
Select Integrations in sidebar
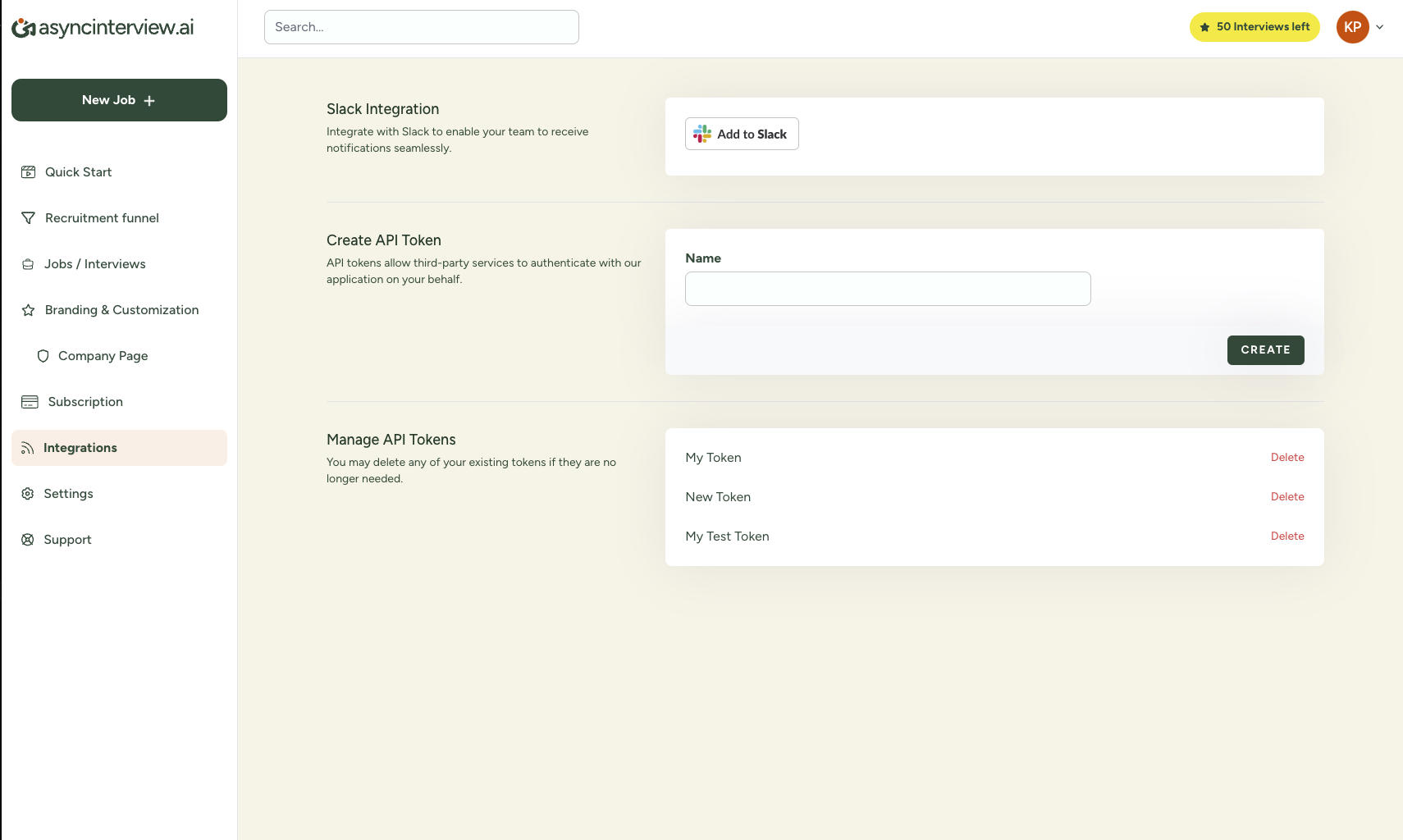[119, 448]
